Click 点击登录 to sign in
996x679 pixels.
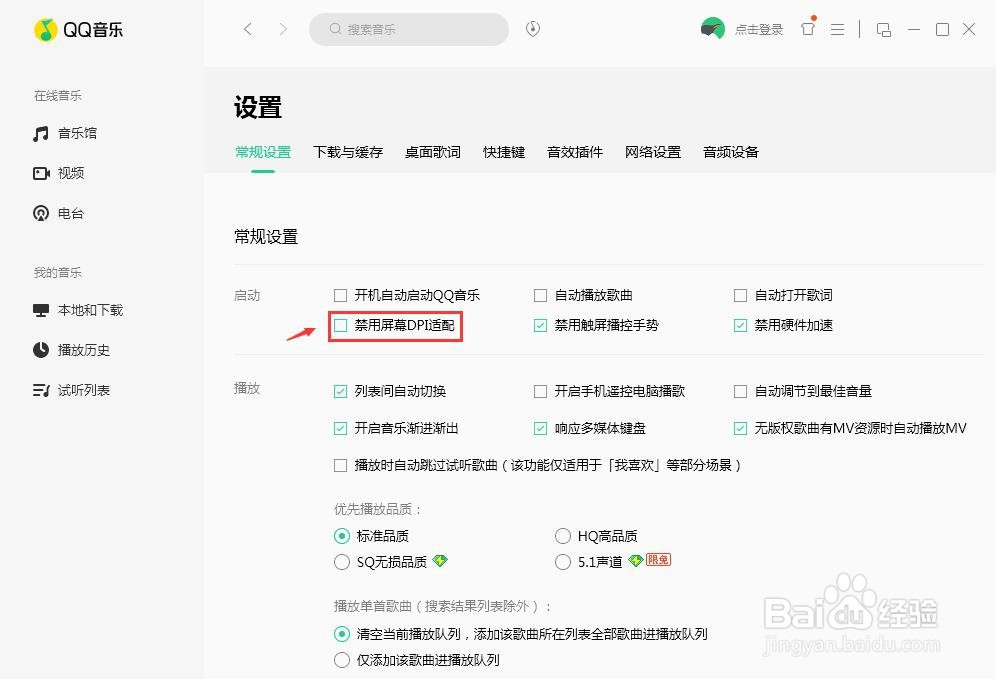click(761, 30)
